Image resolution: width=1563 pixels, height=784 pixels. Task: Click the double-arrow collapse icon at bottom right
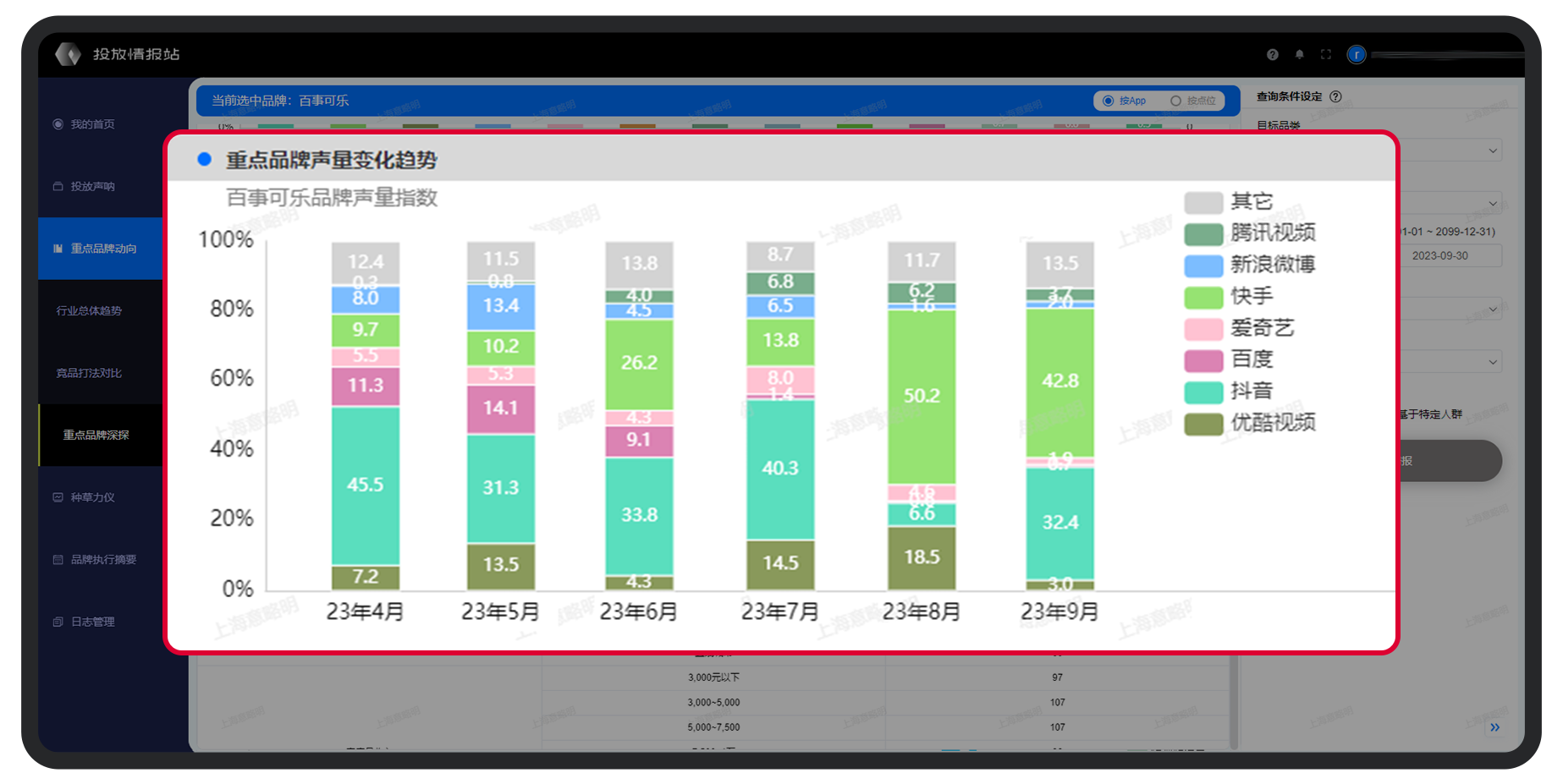1494,726
